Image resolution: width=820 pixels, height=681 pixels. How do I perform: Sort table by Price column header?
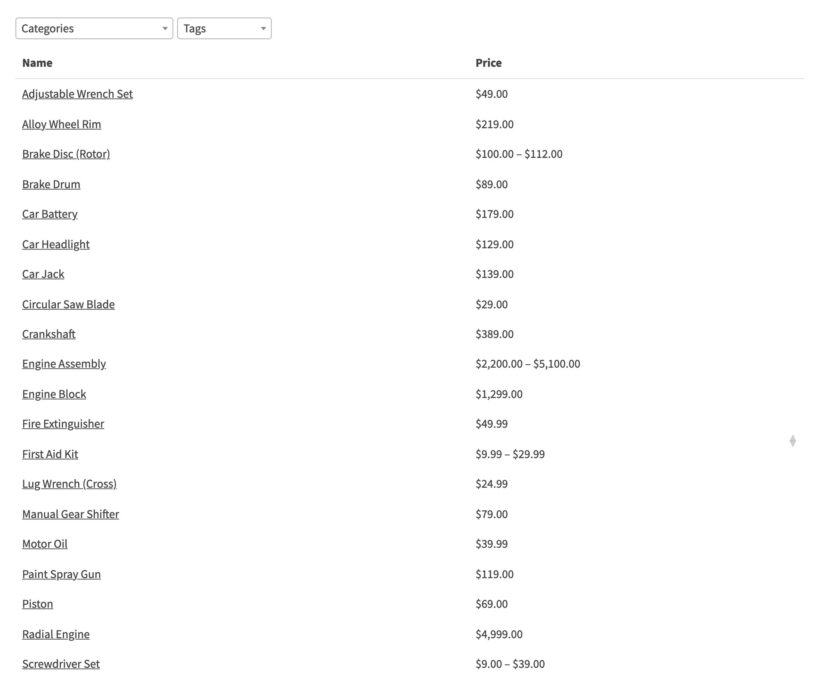[x=488, y=63]
